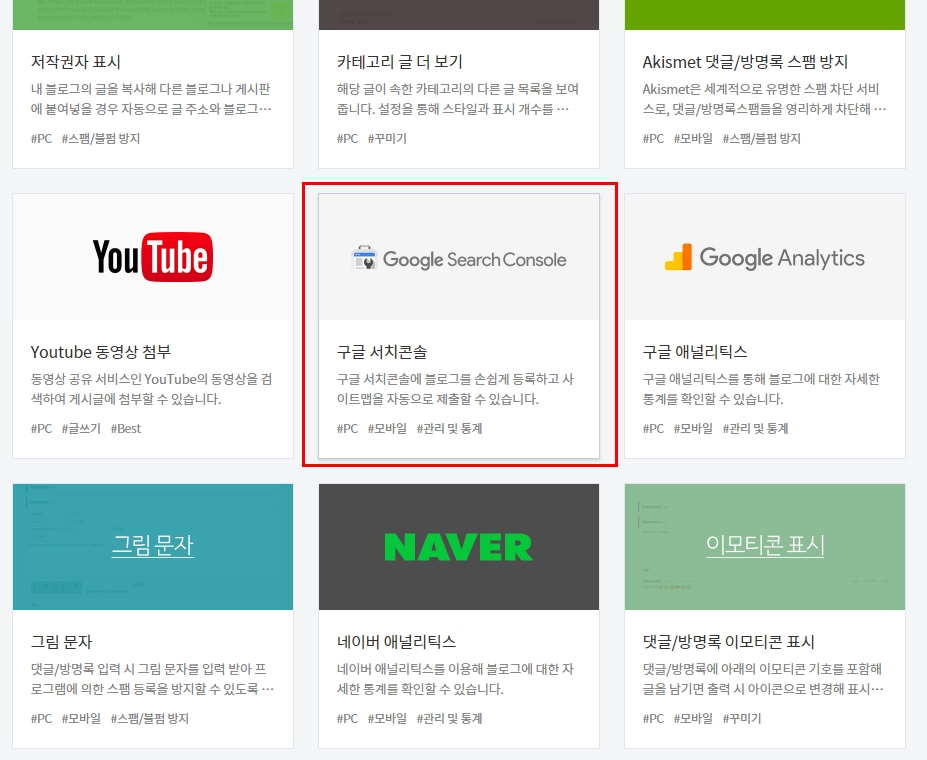Click the YouTube logo thumbnail
The height and width of the screenshot is (760, 927).
coord(153,257)
